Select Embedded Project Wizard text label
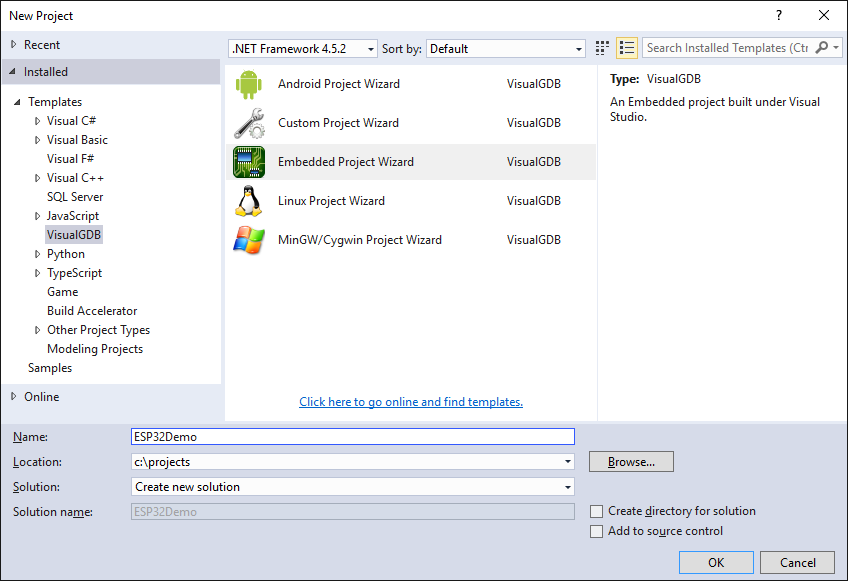Image resolution: width=848 pixels, height=581 pixels. 346,162
